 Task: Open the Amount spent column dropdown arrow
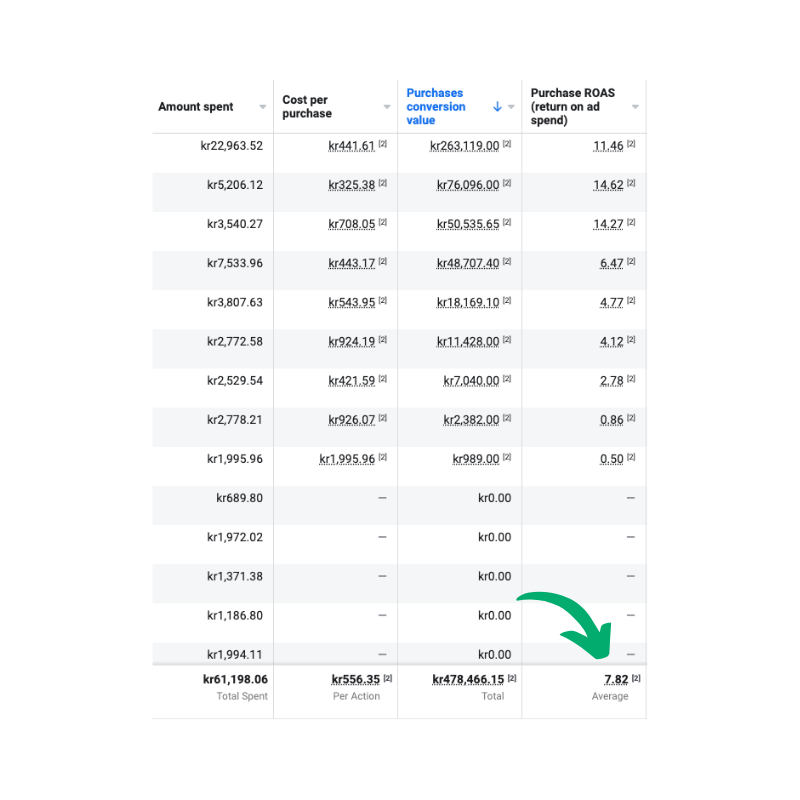tap(263, 107)
